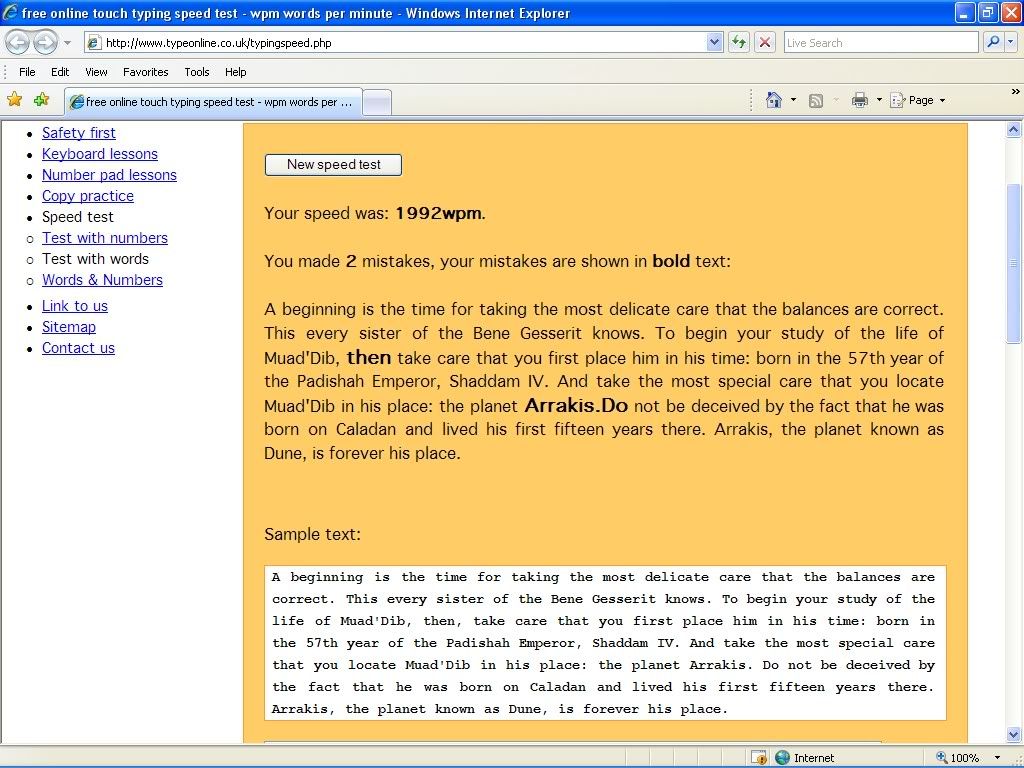Click the RSS feeds icon
The image size is (1024, 768).
pyautogui.click(x=816, y=101)
